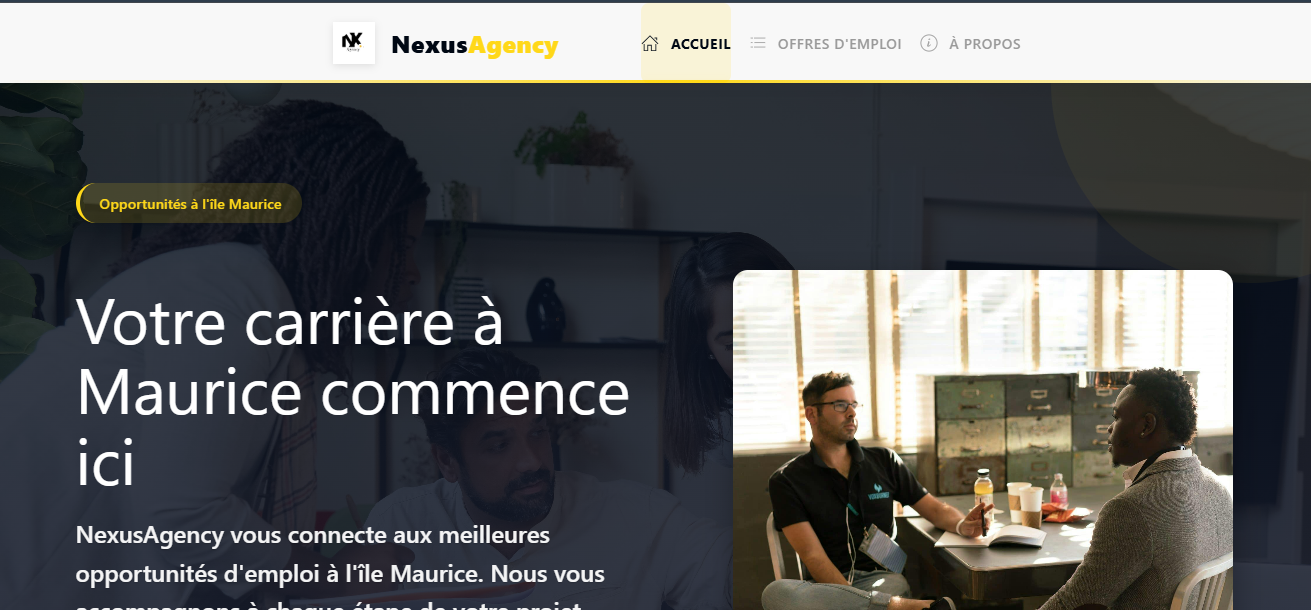Click the list icon beside Offres d'emploi
The height and width of the screenshot is (610, 1311).
point(758,43)
